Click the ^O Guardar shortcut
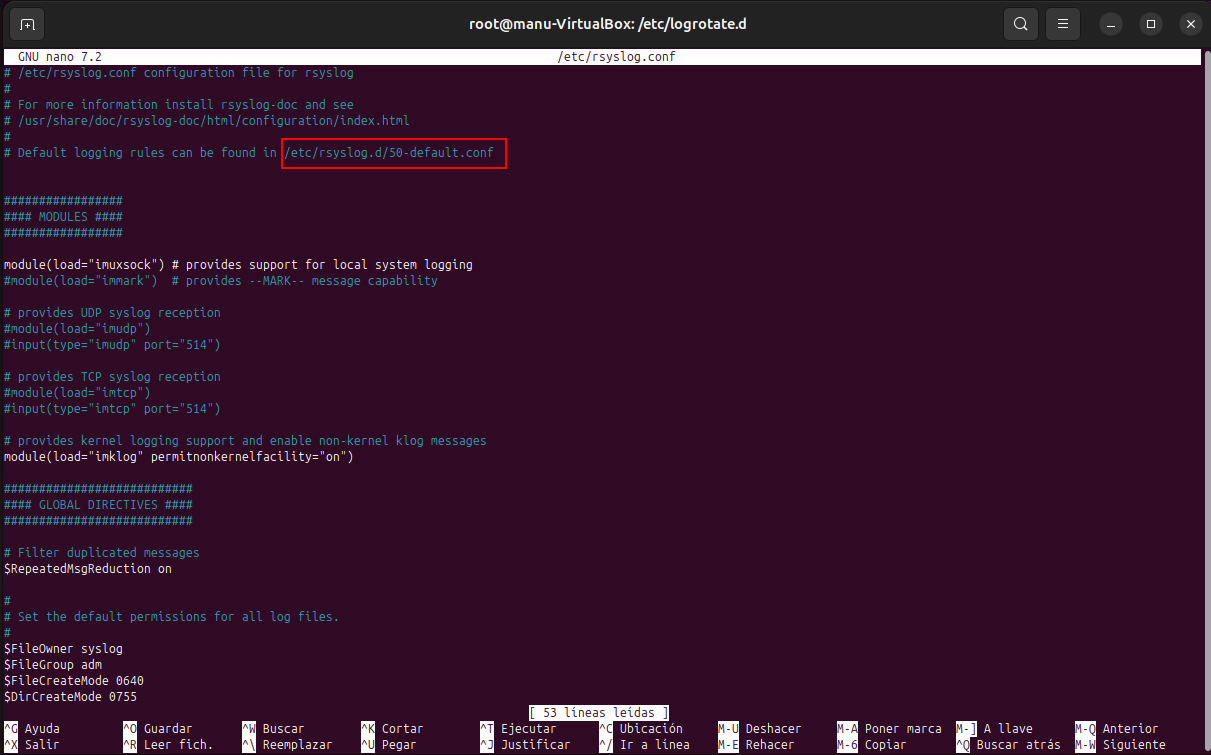 [157, 729]
